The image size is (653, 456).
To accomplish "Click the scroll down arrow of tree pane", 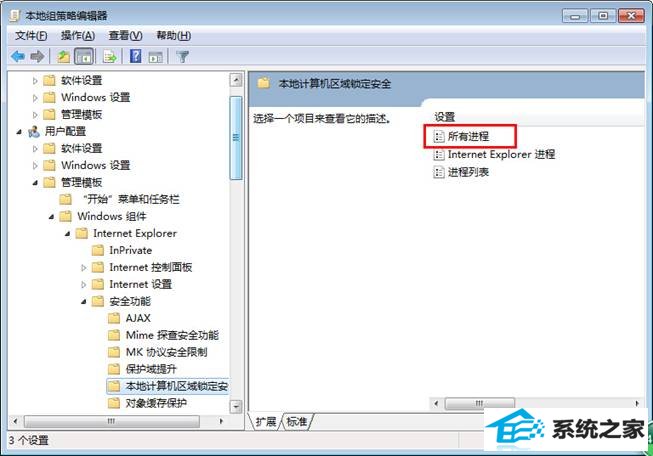I will click(236, 406).
